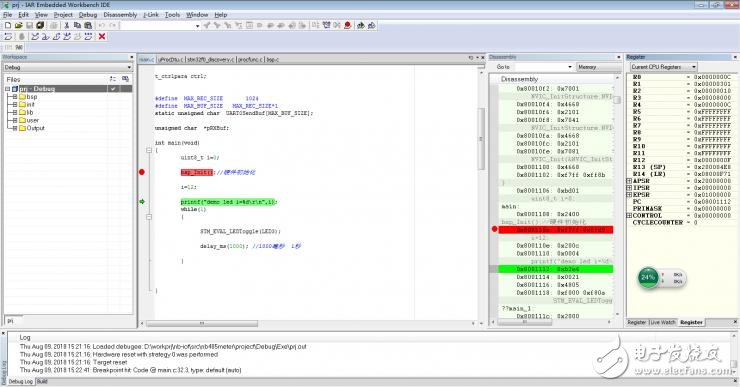Viewport: 740px width, 387px height.
Task: Open the J-Link menu
Action: click(x=151, y=15)
